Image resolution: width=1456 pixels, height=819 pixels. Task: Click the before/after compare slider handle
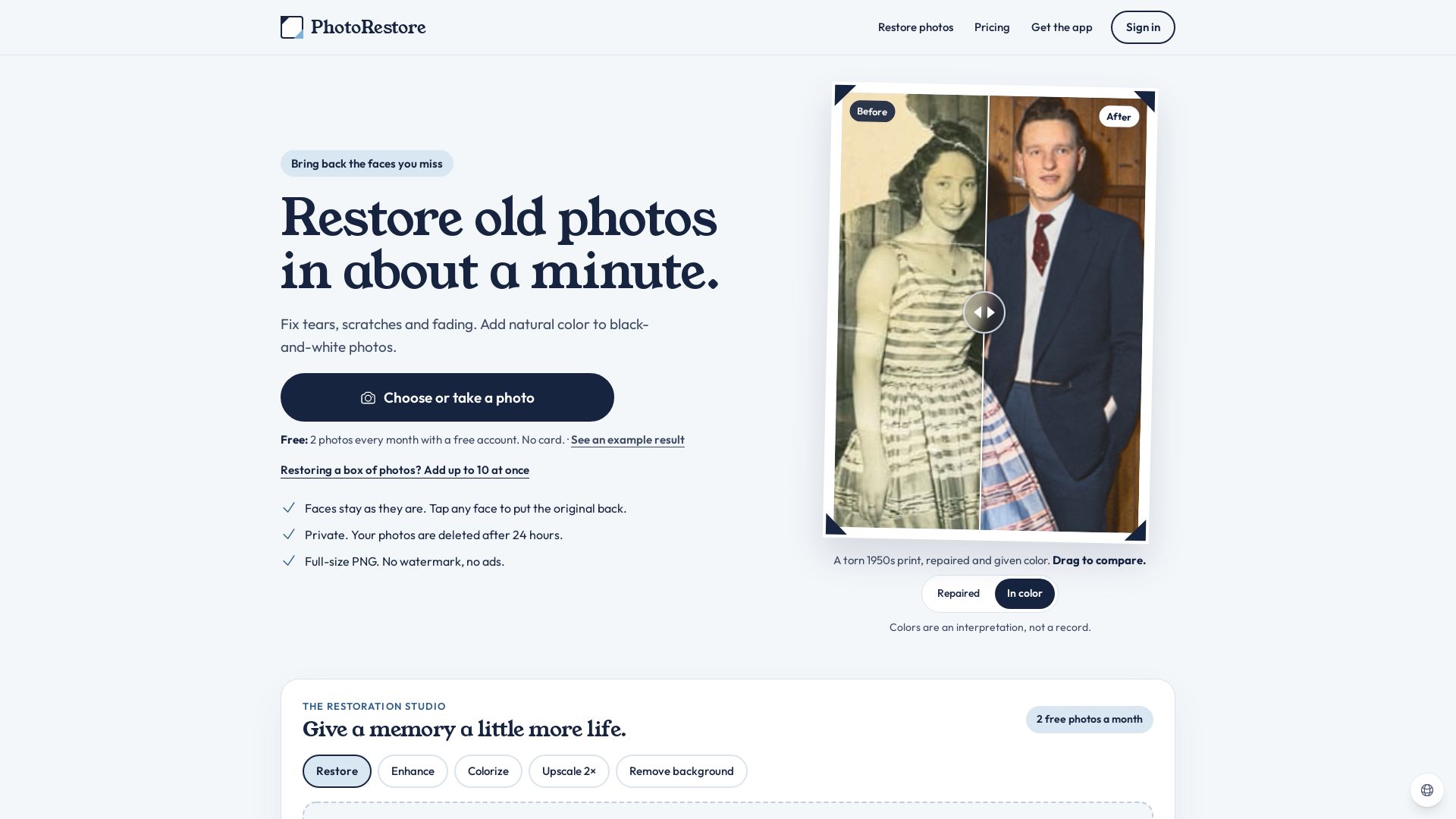(984, 312)
